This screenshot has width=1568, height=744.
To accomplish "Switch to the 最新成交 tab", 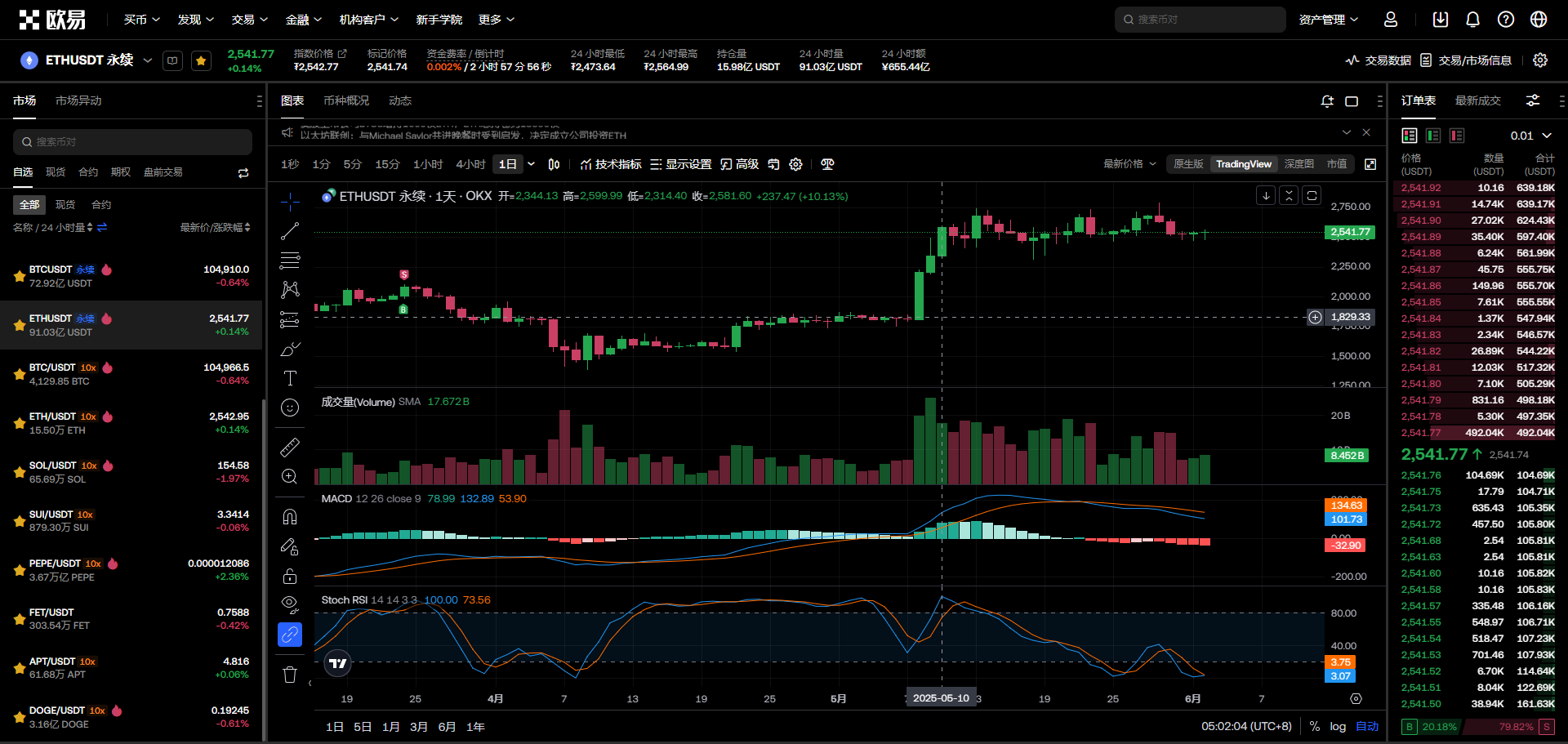I will click(1477, 100).
